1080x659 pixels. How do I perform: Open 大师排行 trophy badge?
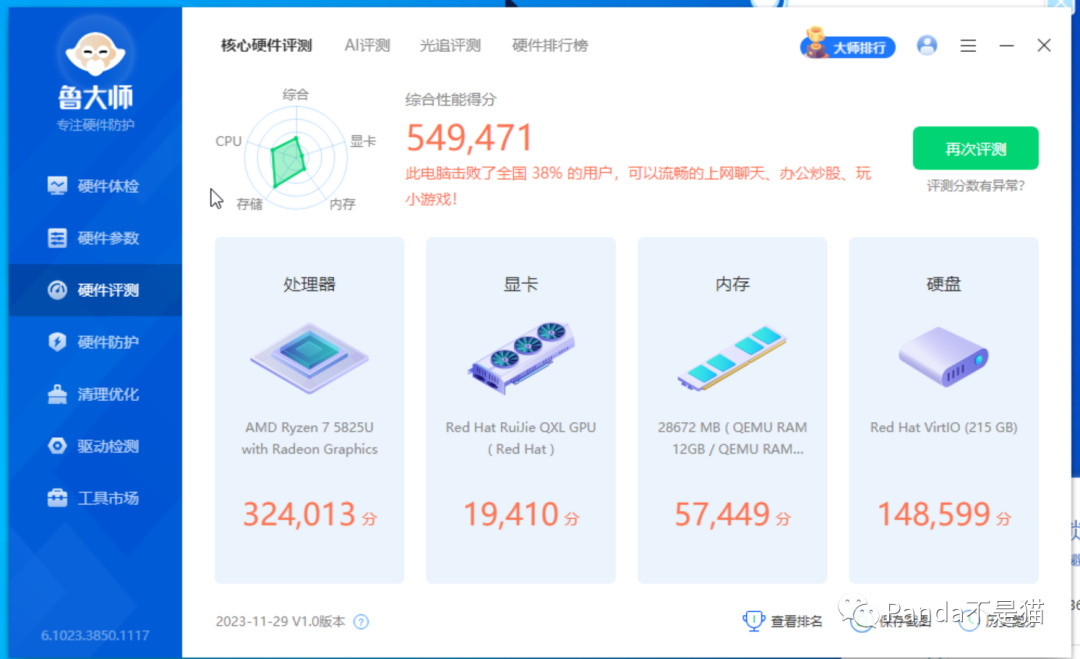[848, 45]
